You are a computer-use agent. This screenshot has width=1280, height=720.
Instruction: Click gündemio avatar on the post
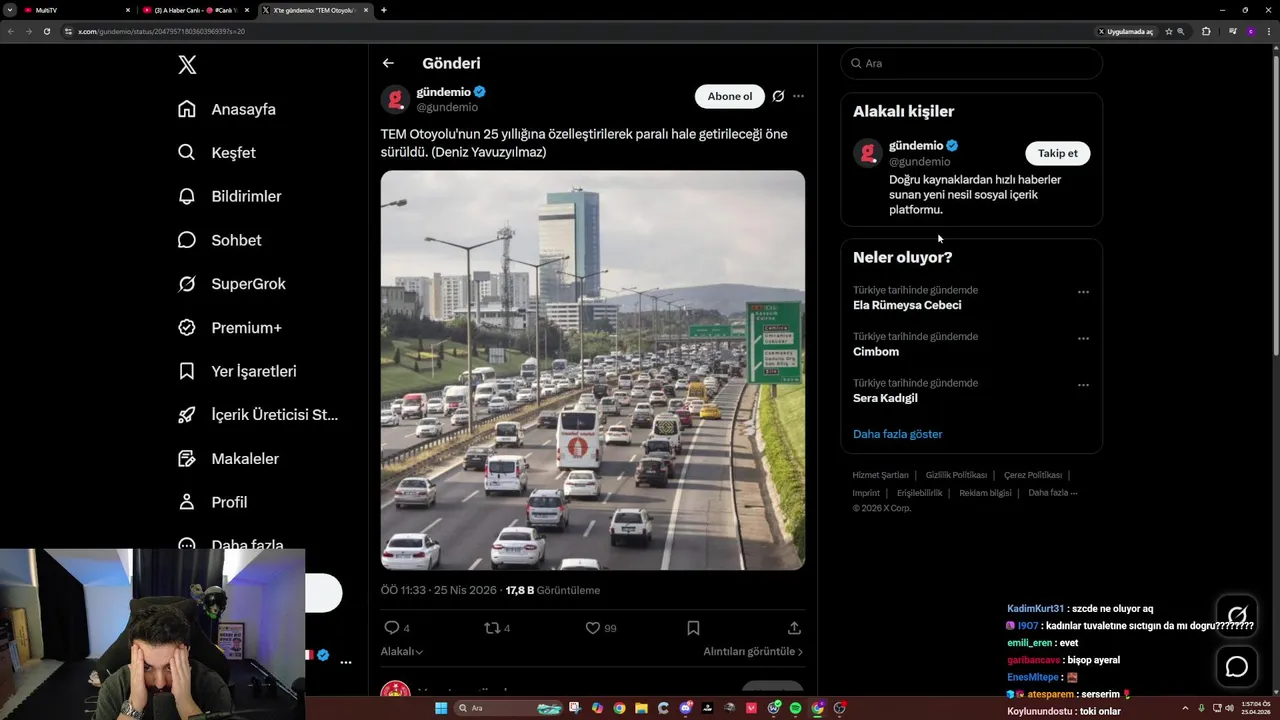click(395, 99)
